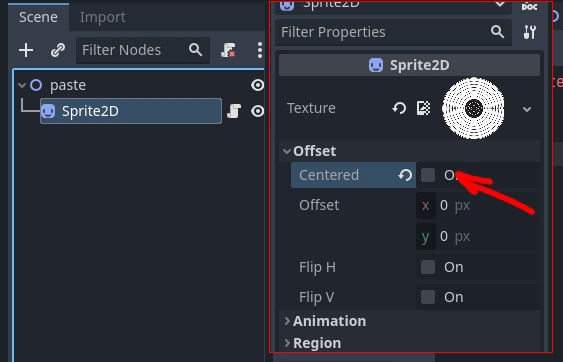Expand the Region section
Image resolution: width=563 pixels, height=362 pixels.
coord(287,343)
